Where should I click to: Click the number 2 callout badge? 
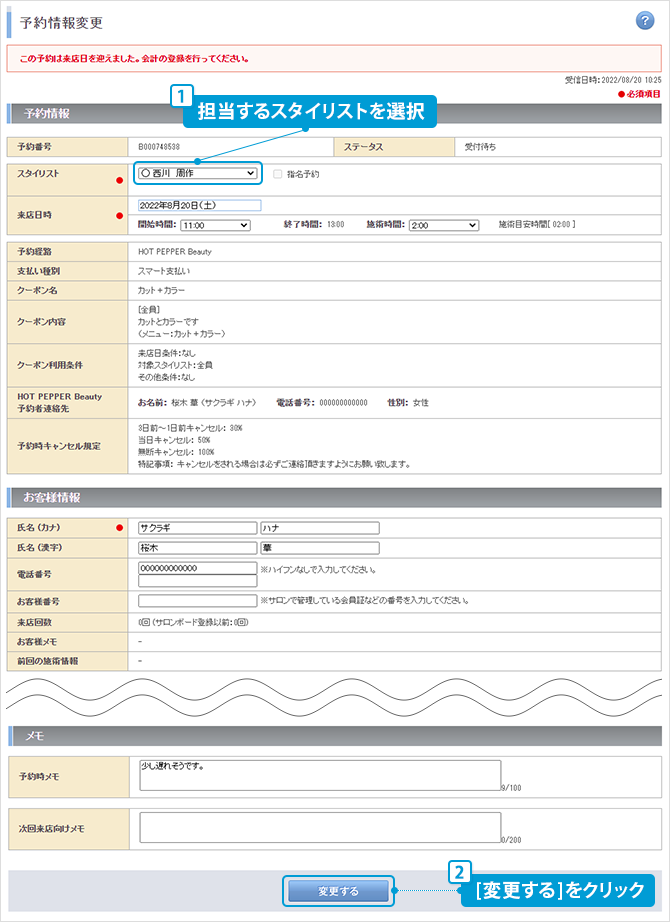[458, 872]
